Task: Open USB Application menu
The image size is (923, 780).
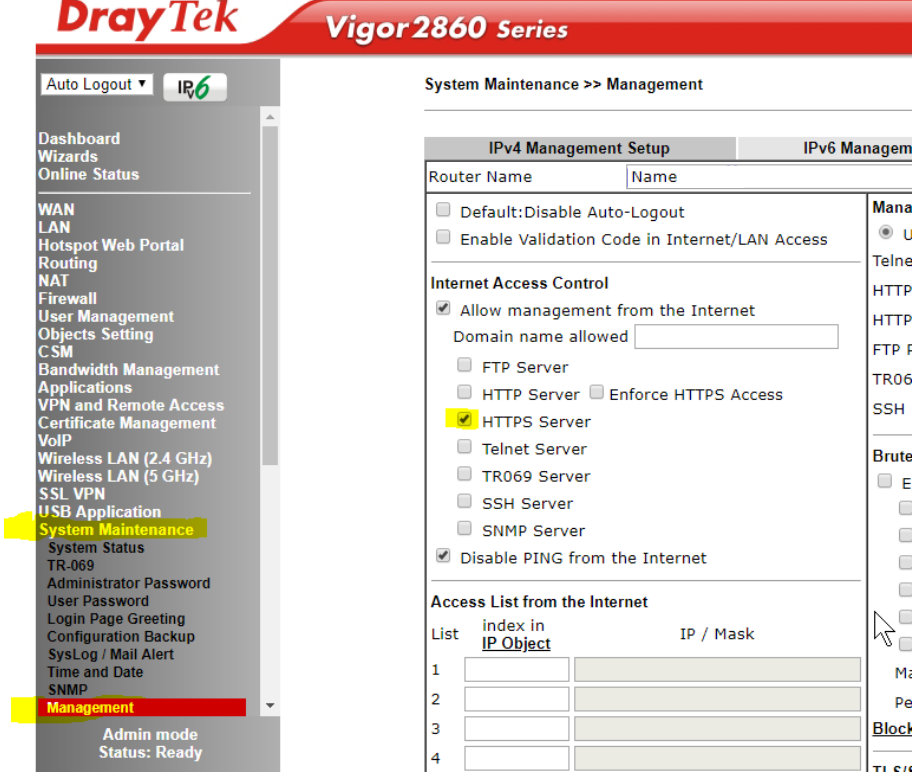Action: 99,512
